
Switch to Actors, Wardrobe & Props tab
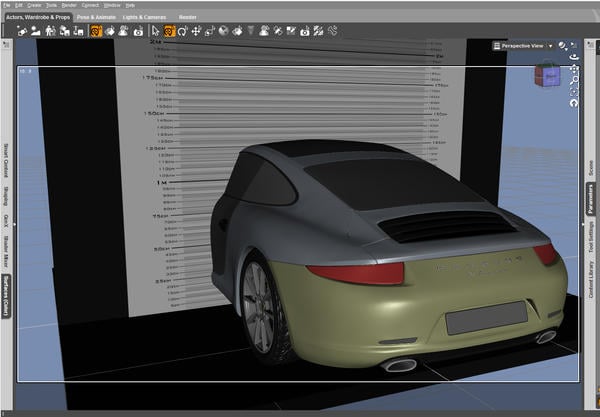pos(38,17)
